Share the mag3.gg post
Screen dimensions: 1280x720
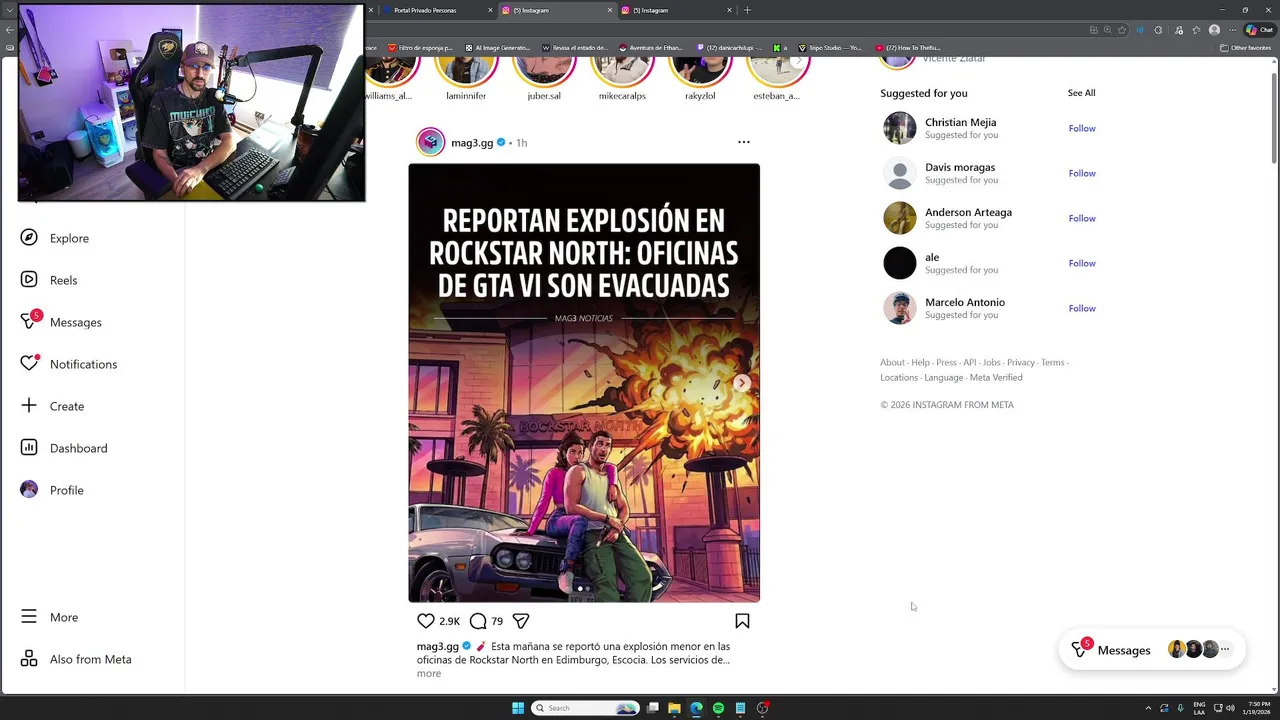pyautogui.click(x=521, y=621)
